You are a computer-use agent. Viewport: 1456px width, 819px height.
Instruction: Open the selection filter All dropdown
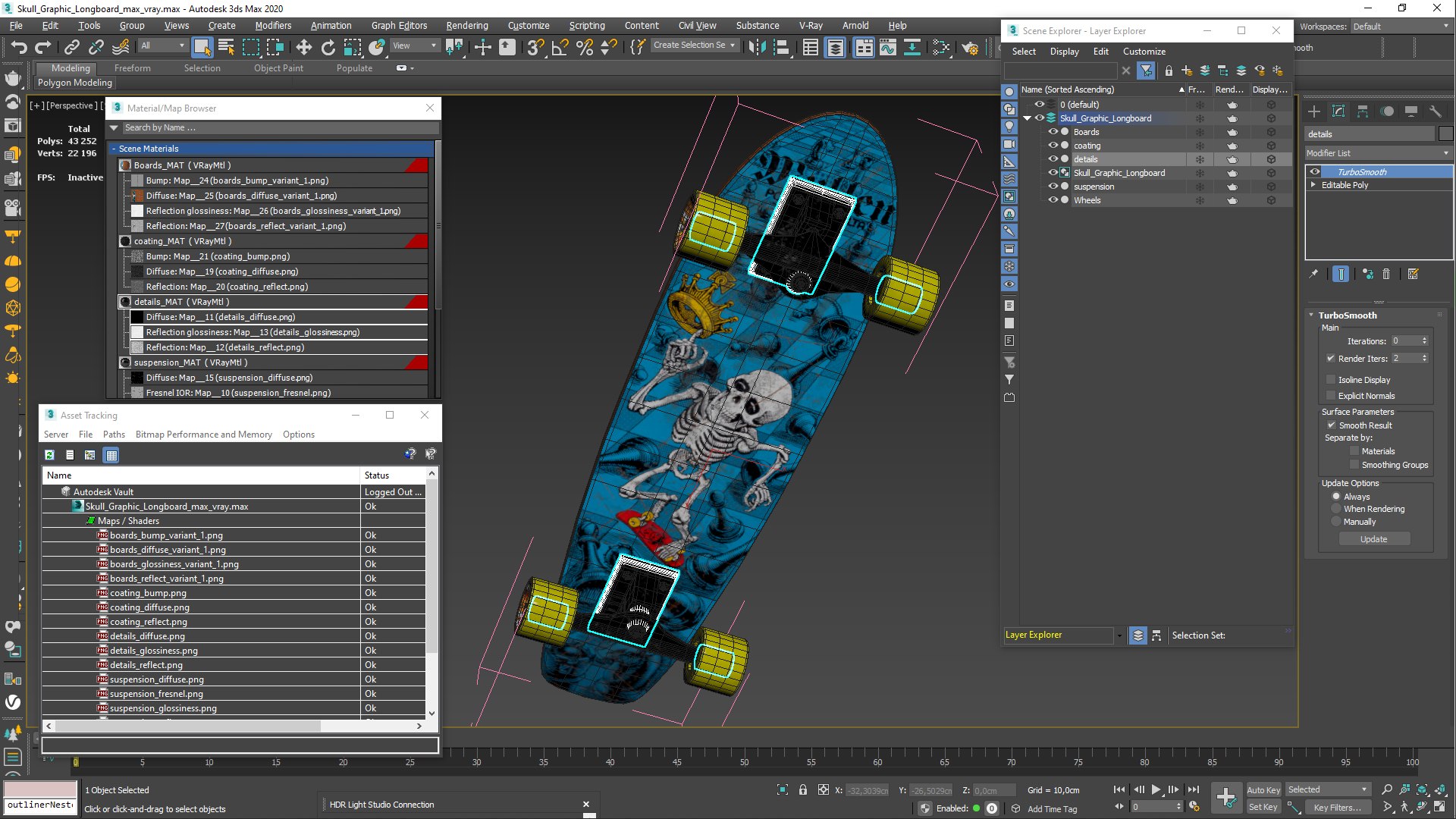point(163,46)
